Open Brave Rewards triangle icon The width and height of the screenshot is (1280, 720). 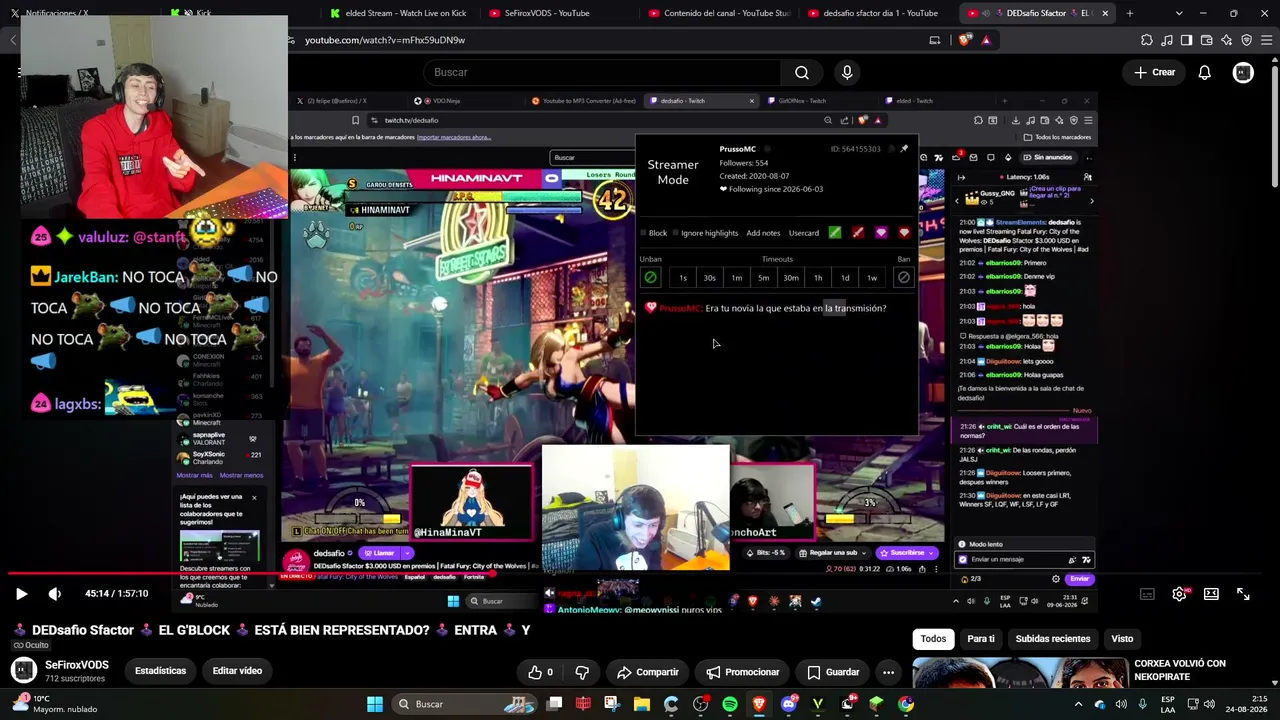click(x=986, y=40)
